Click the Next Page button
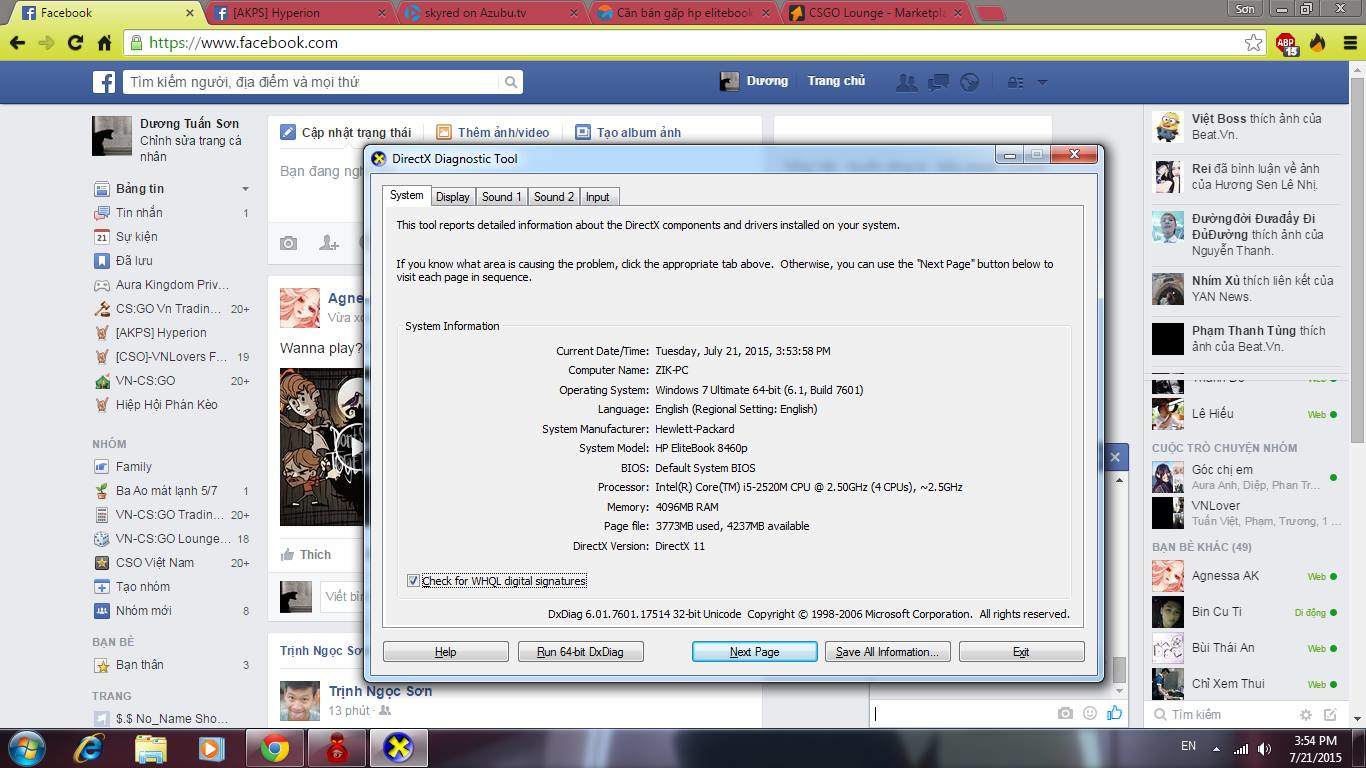 click(x=754, y=652)
